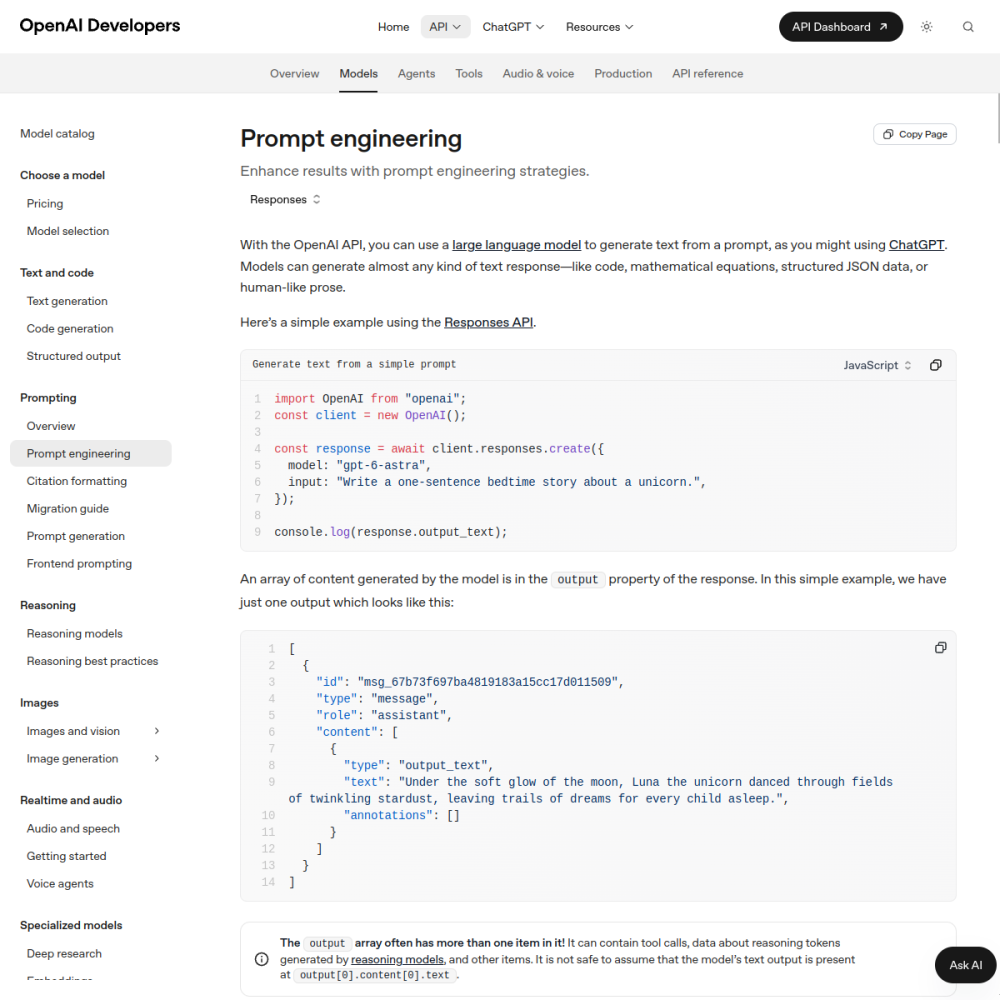The image size is (1000, 1000).
Task: Open Model selection in the sidebar
Action: [x=68, y=231]
